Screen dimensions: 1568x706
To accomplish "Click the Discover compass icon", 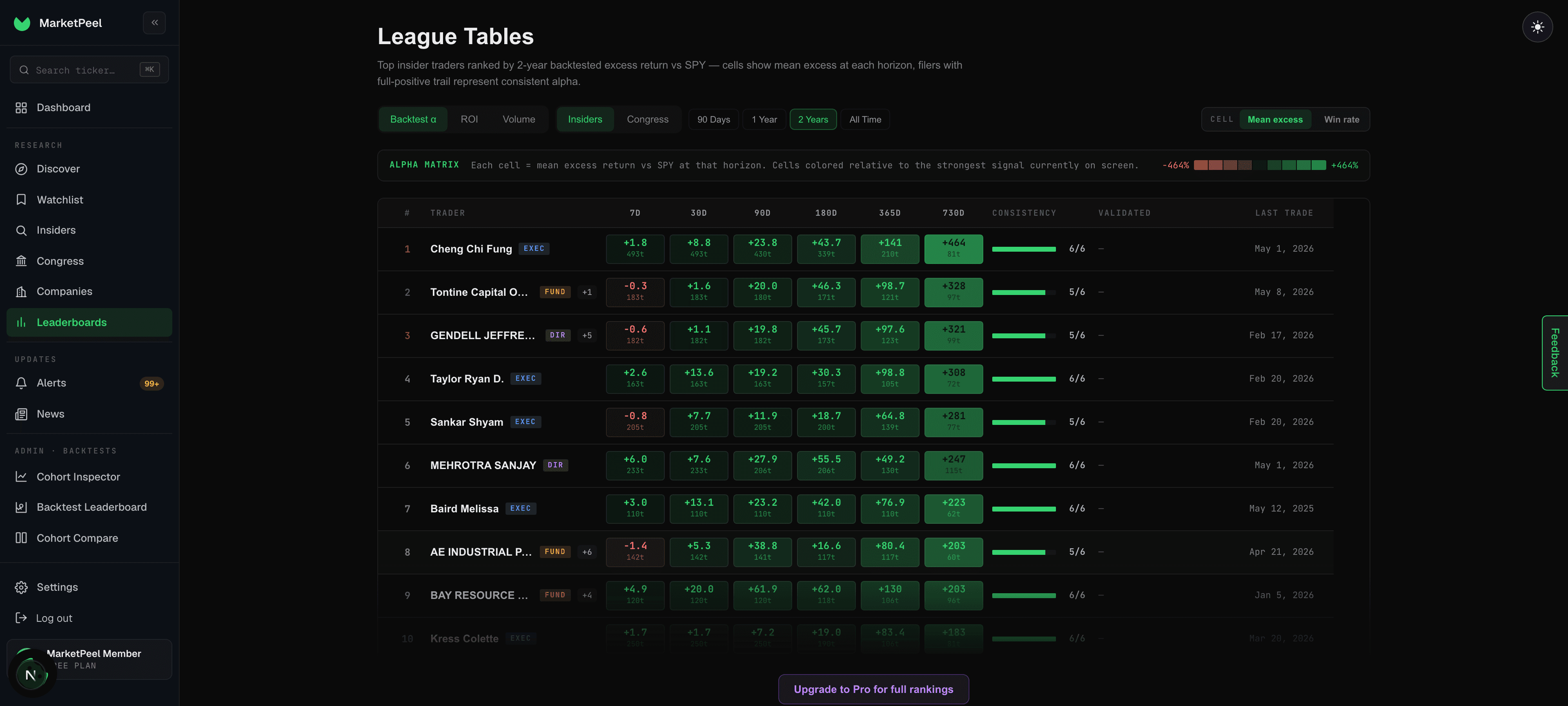I will click(x=21, y=169).
